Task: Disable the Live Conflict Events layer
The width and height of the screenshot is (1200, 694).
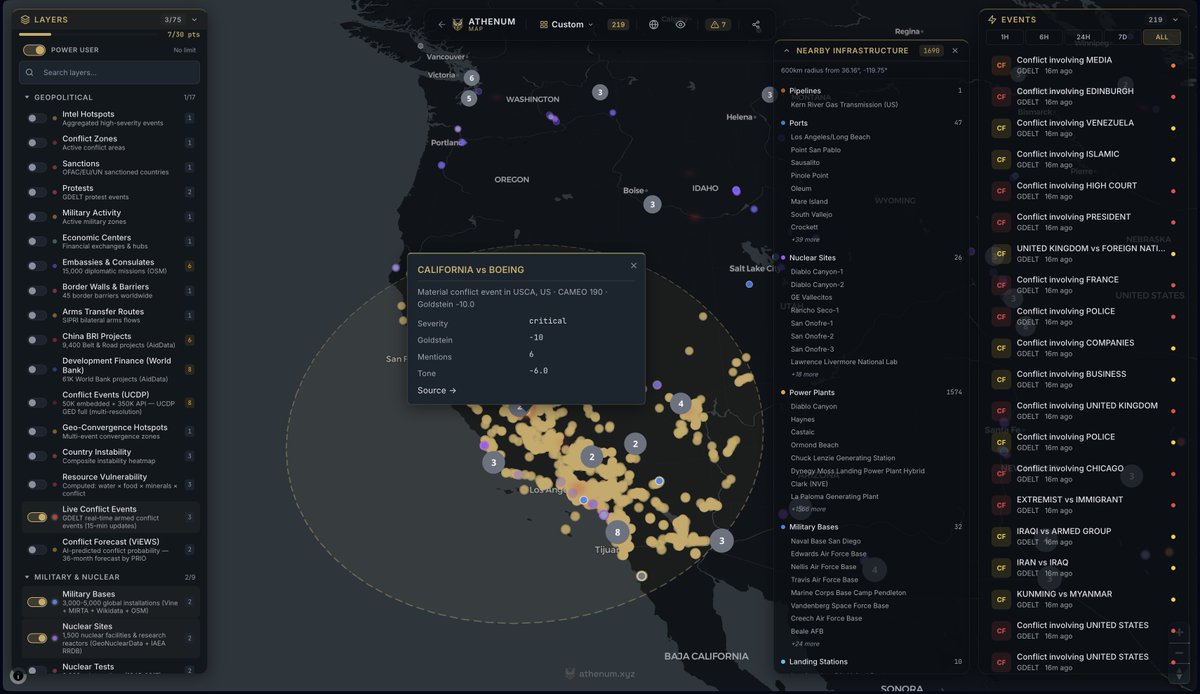Action: (x=37, y=517)
